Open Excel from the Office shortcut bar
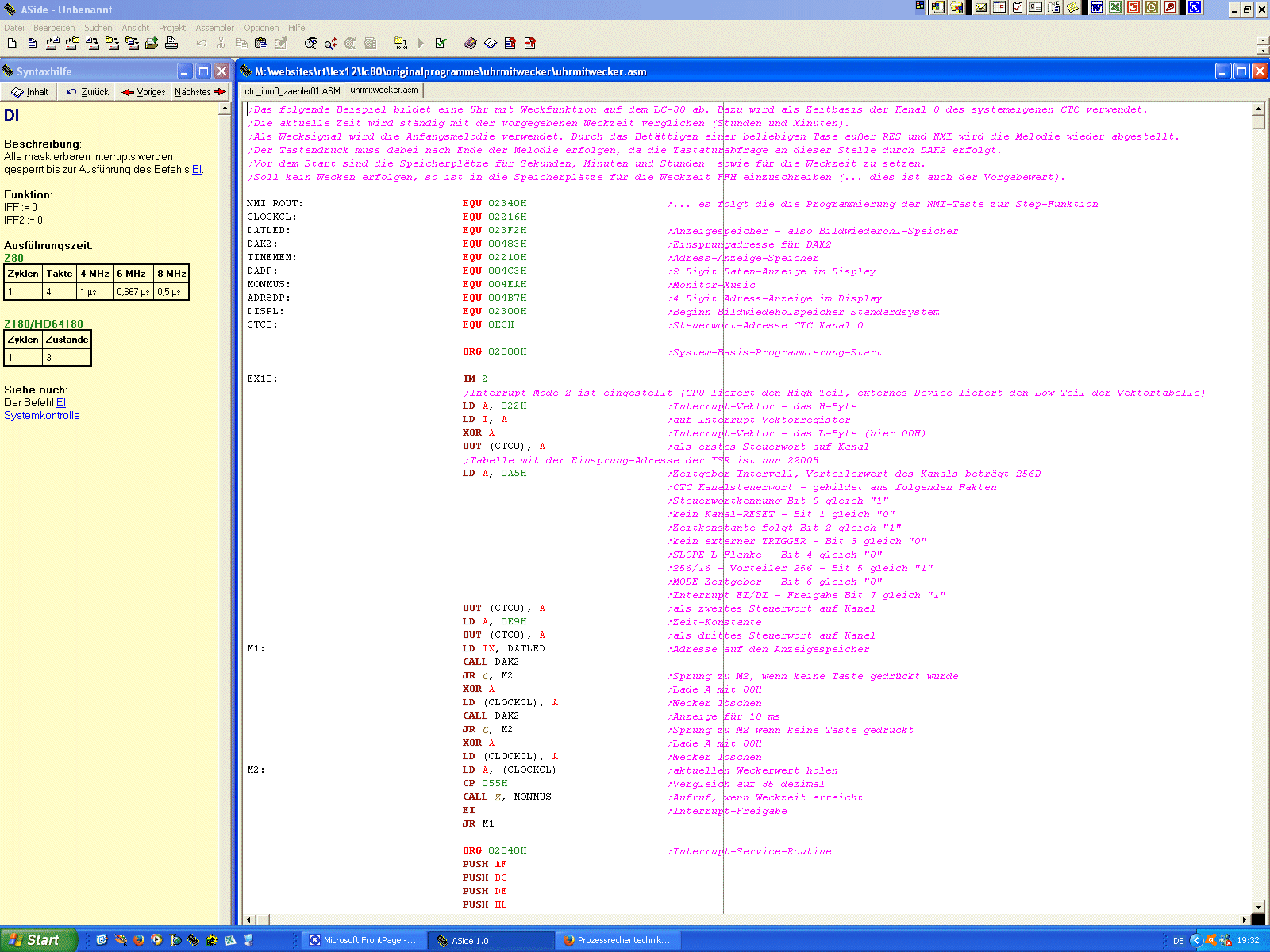Viewport: 1270px width, 952px height. (1115, 7)
